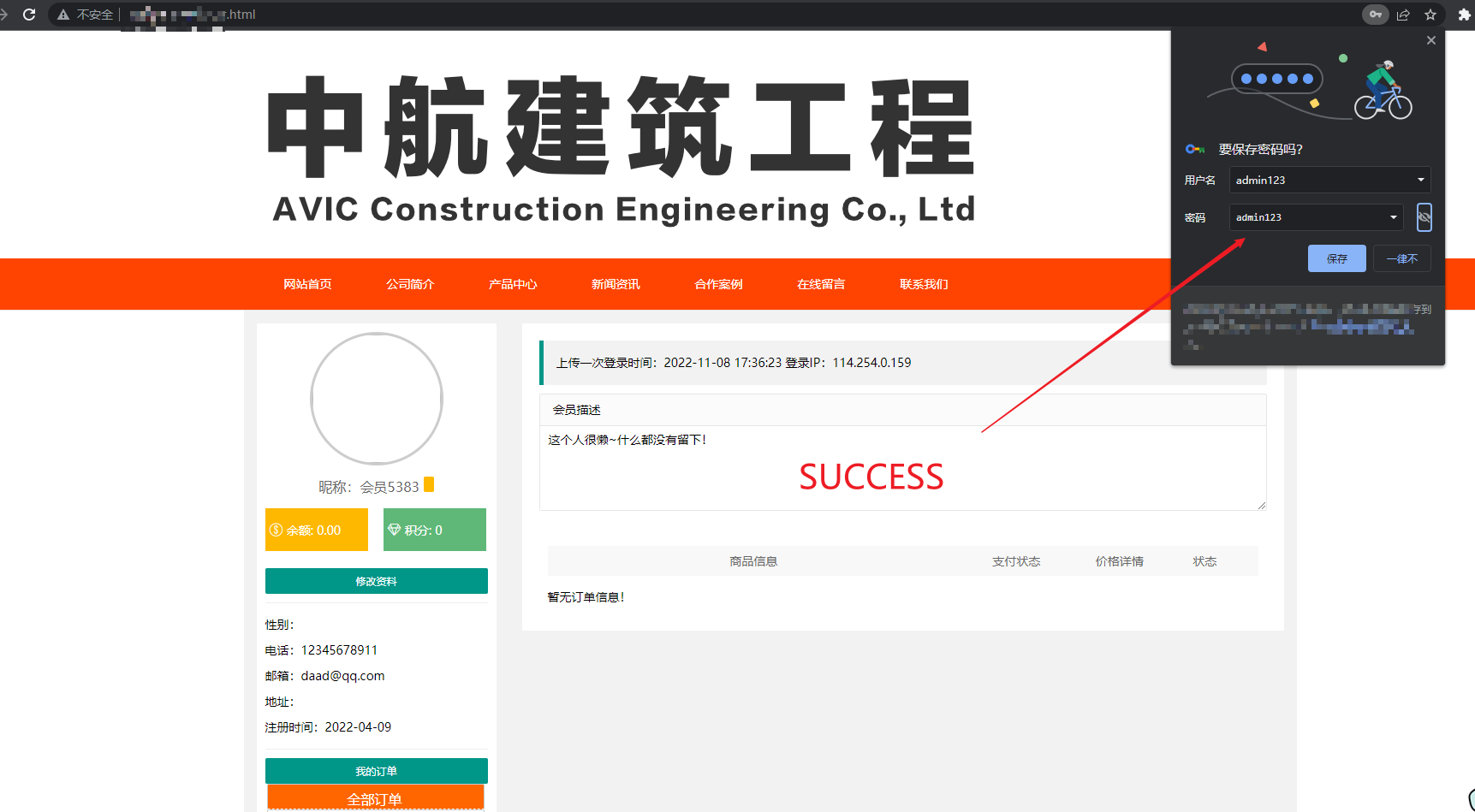
Task: Bookmark this page with the star icon
Action: (1430, 15)
